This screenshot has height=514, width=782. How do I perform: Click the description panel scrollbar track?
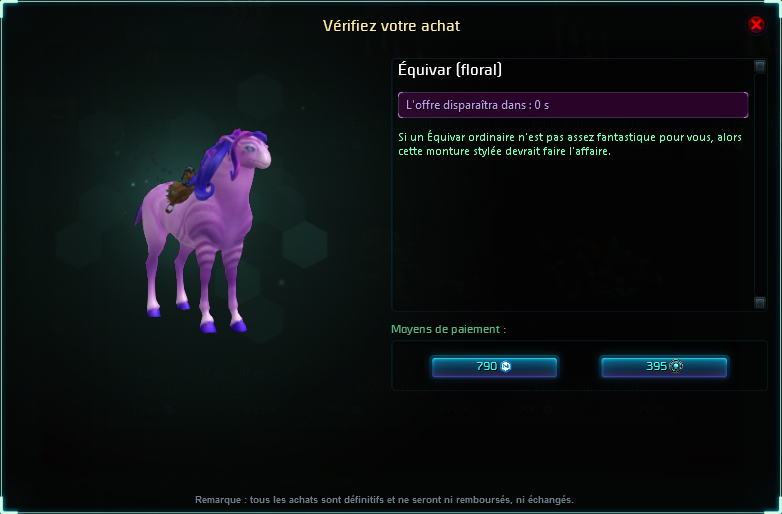760,184
